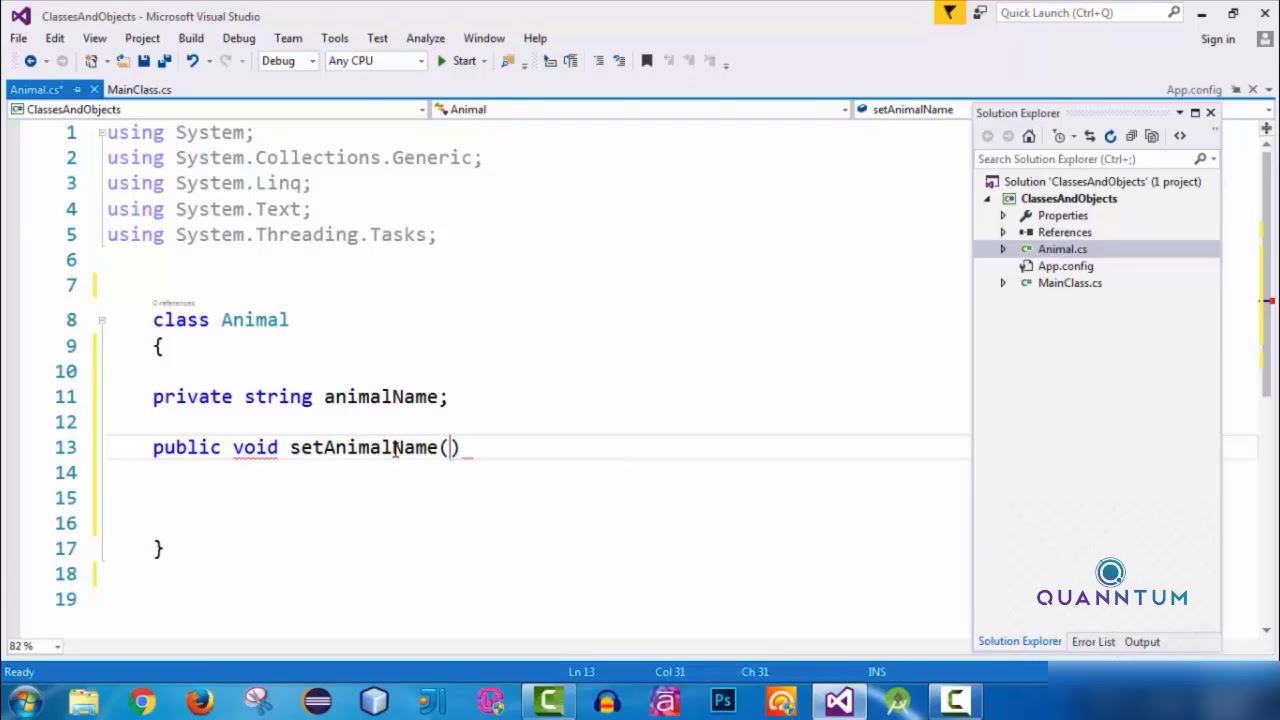Collapse the Animal class outline at line 8
This screenshot has height=720, width=1280.
[102, 320]
